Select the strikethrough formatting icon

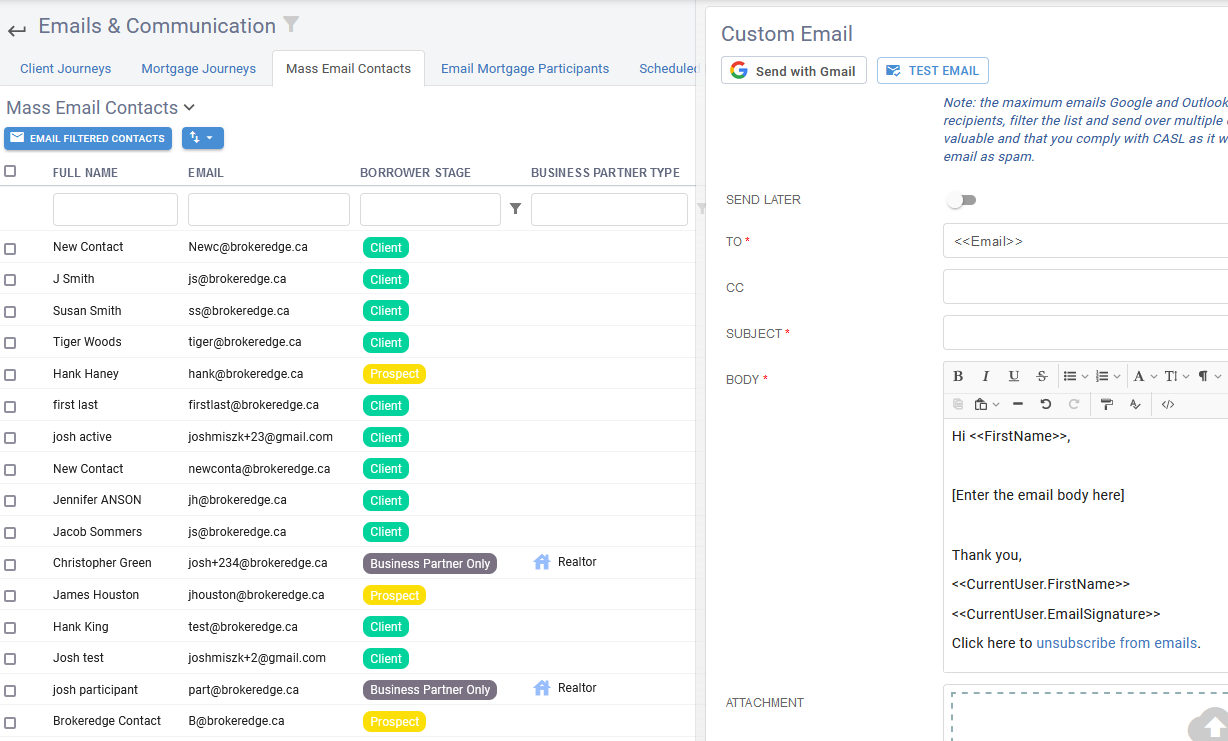point(1041,376)
